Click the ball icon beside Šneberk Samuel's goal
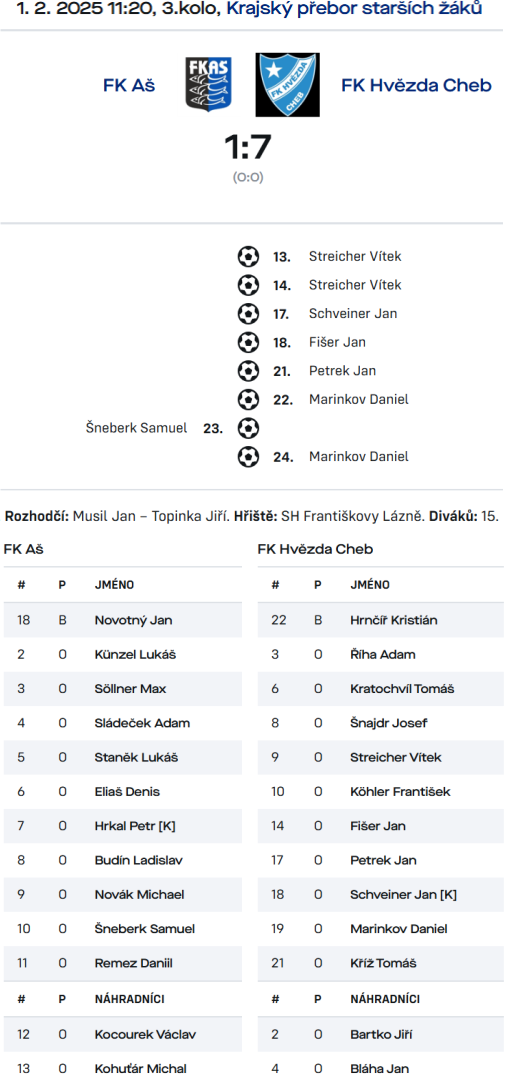This screenshot has height=1084, width=505. pyautogui.click(x=248, y=429)
